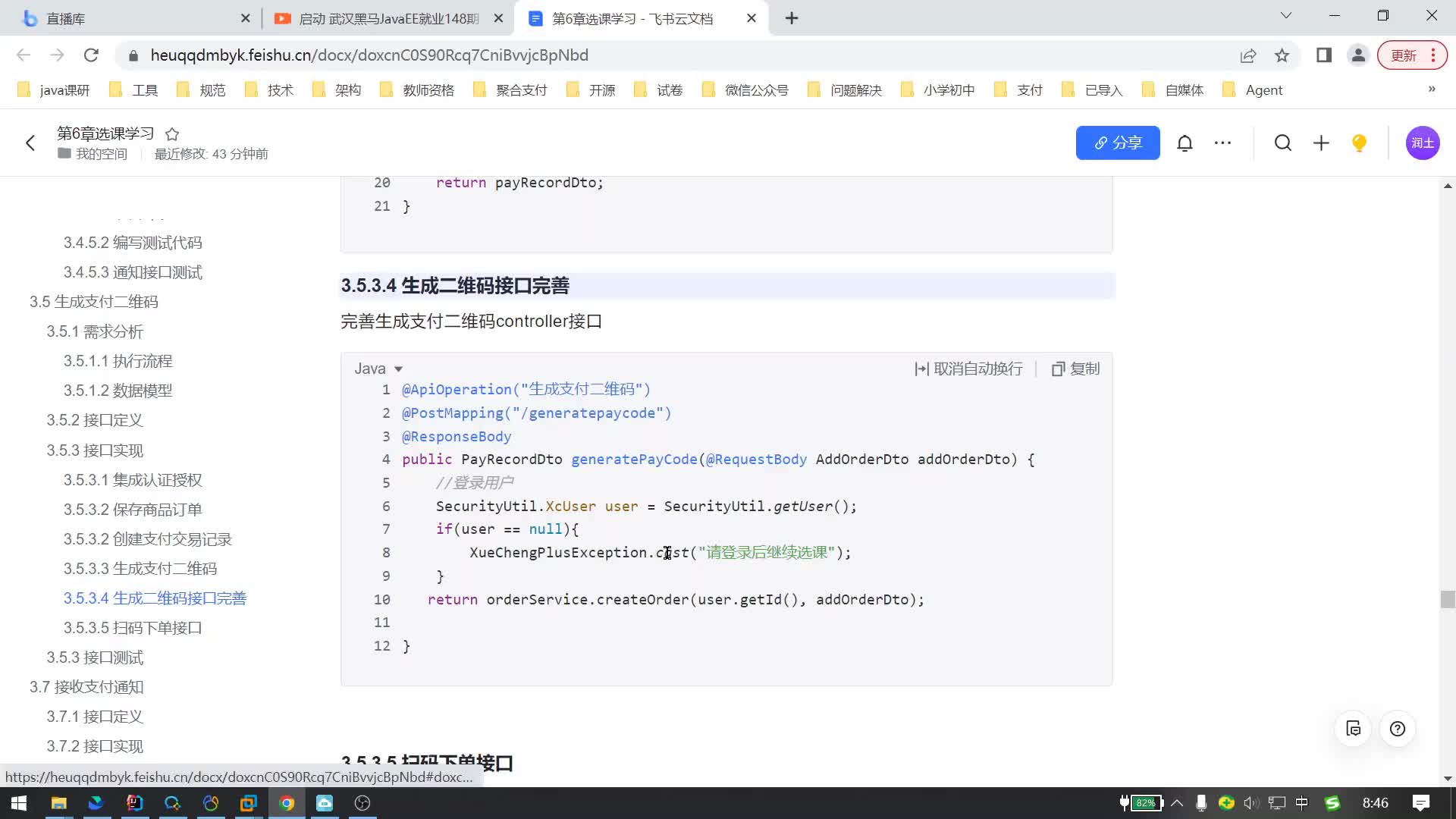Image resolution: width=1456 pixels, height=819 pixels.
Task: Click the page vertical scrollbar thumb
Action: (x=1448, y=599)
